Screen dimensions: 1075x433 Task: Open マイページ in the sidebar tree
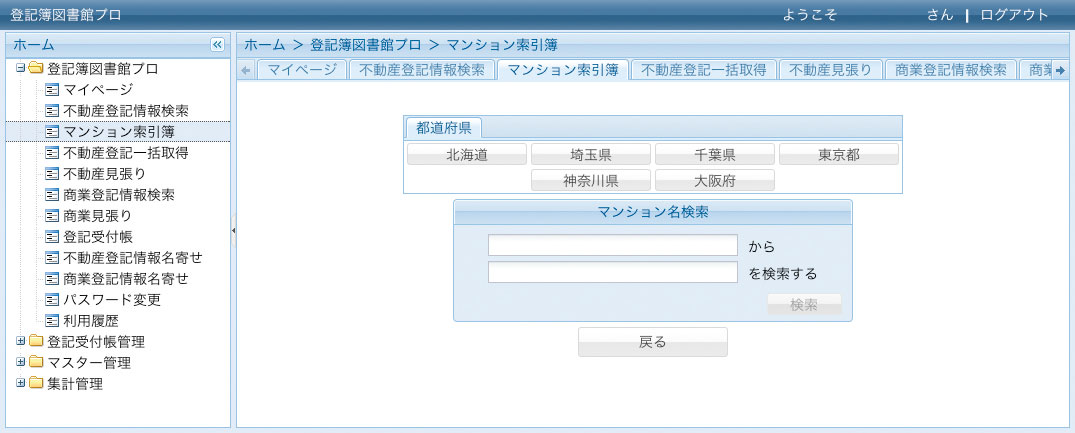click(x=98, y=89)
